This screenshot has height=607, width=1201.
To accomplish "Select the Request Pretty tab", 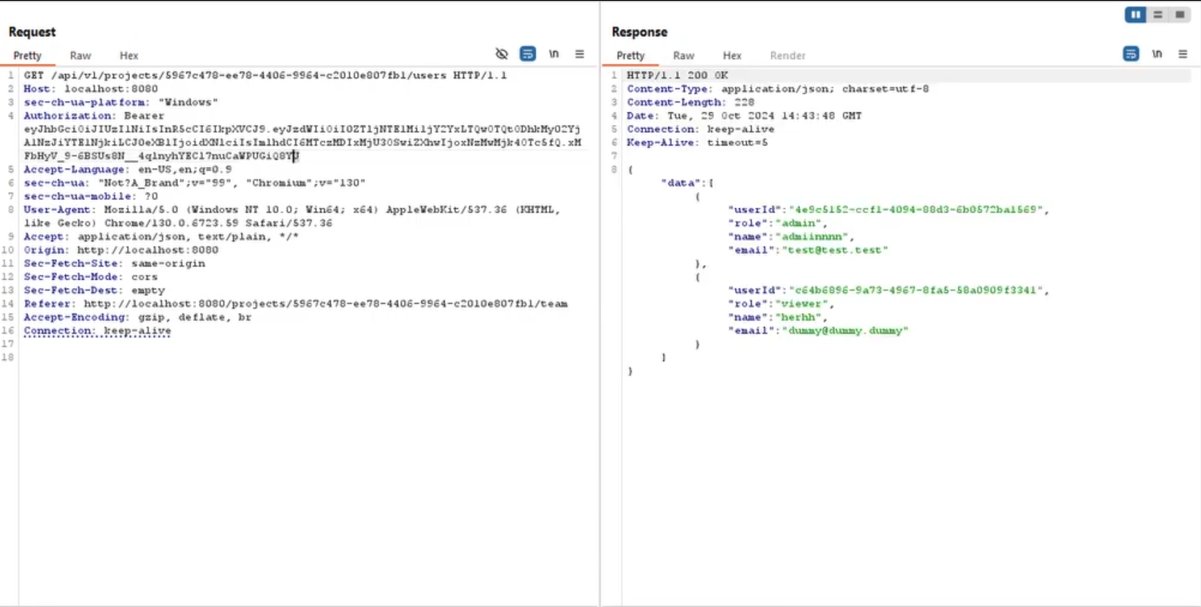I will [x=28, y=56].
